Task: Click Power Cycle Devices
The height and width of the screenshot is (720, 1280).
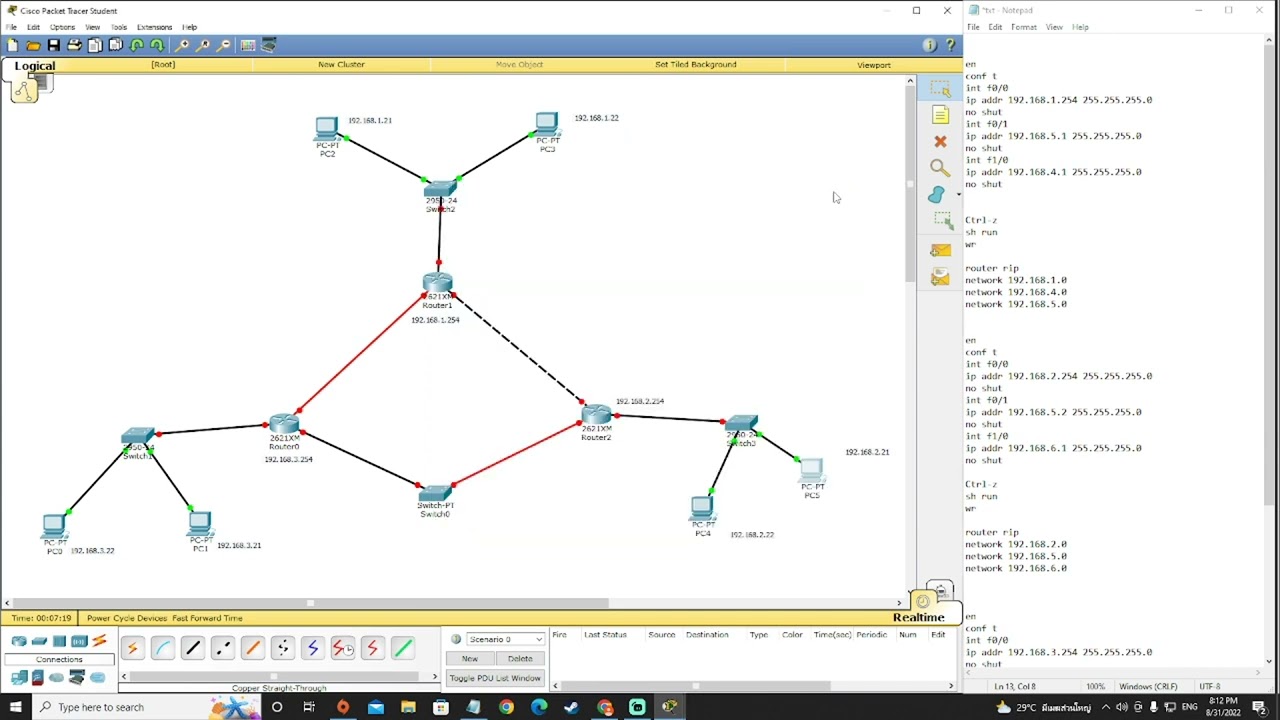Action: coord(126,618)
